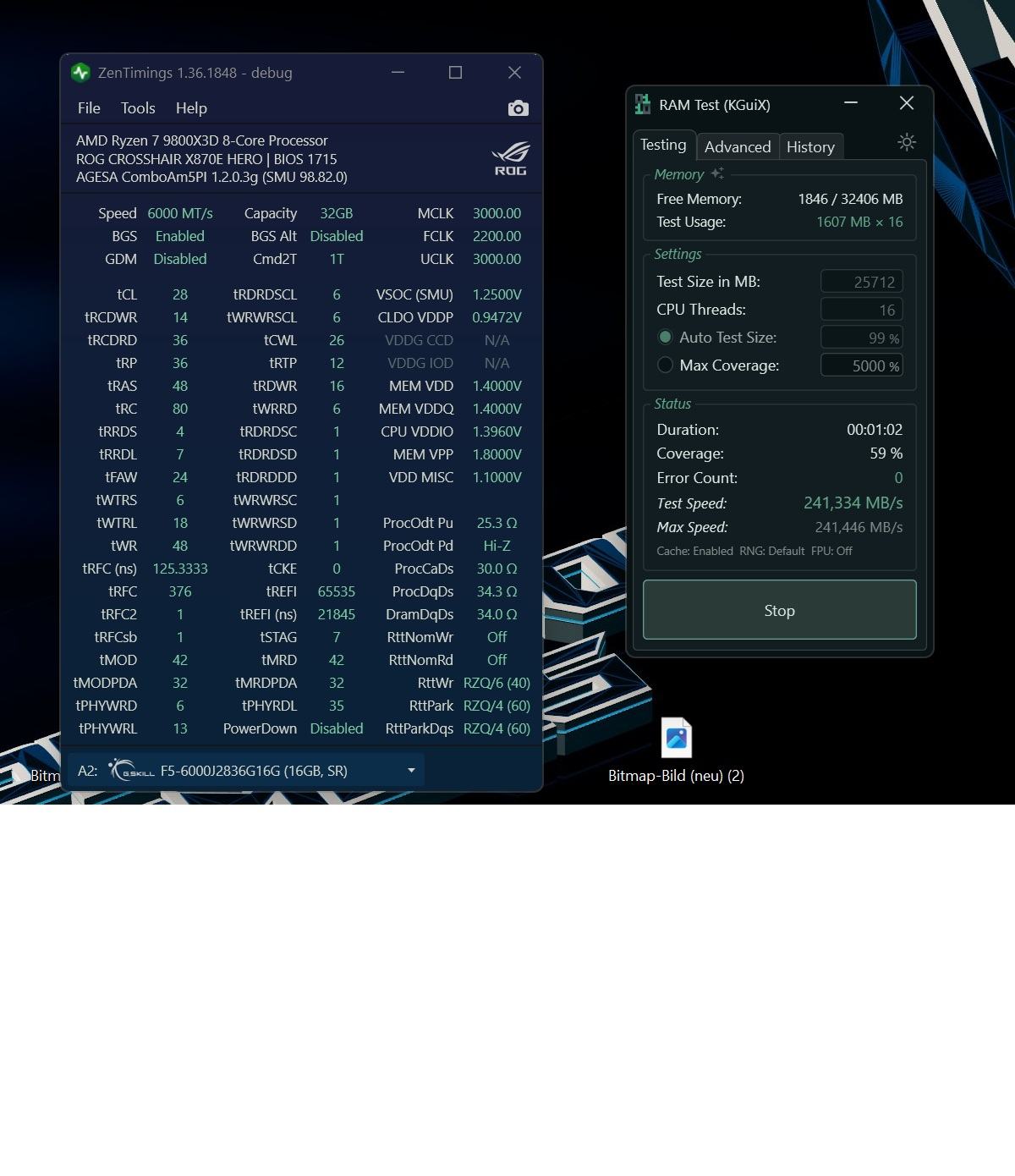The height and width of the screenshot is (1176, 1015).
Task: Click the FPU: Off status text
Action: [831, 551]
